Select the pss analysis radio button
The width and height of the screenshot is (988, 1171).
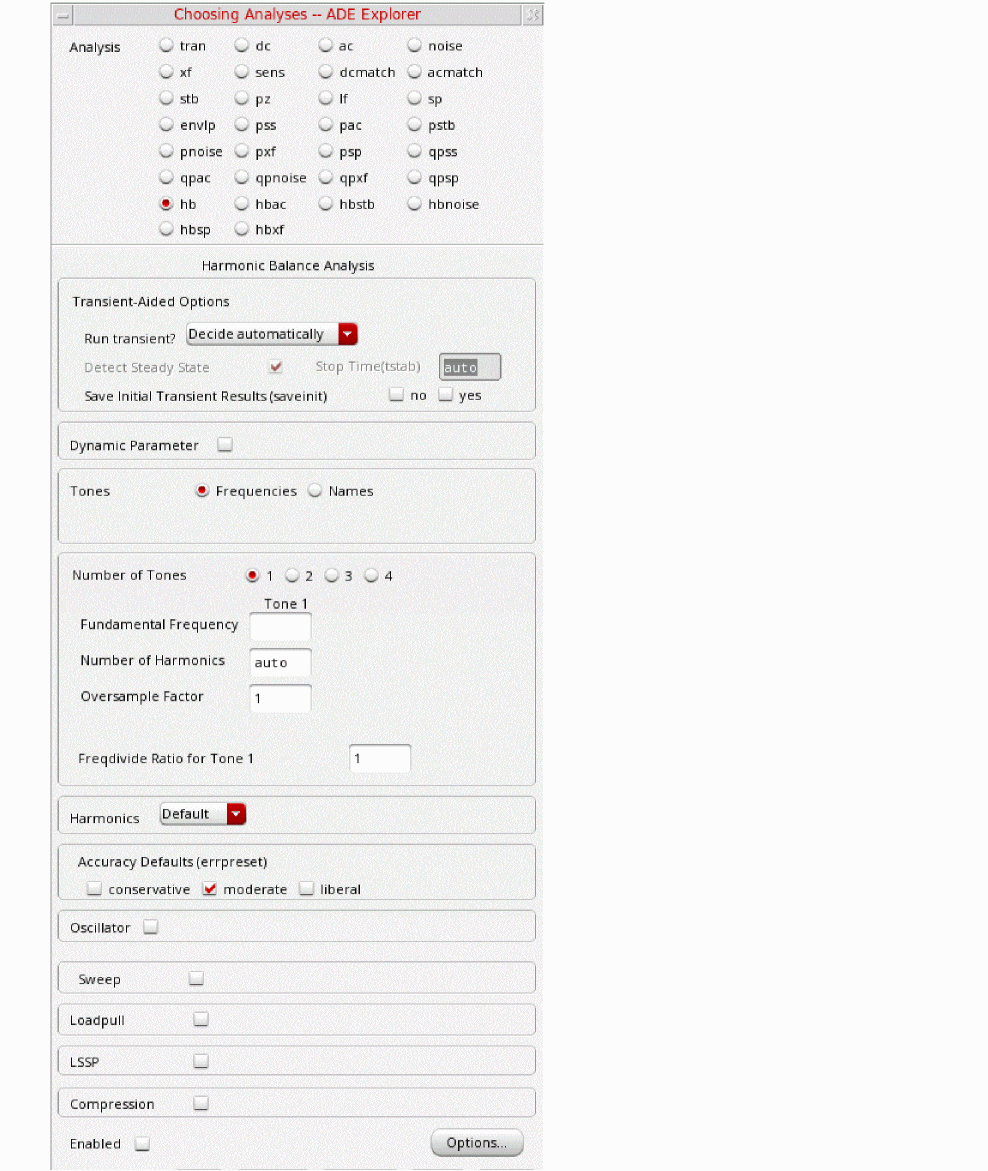241,125
